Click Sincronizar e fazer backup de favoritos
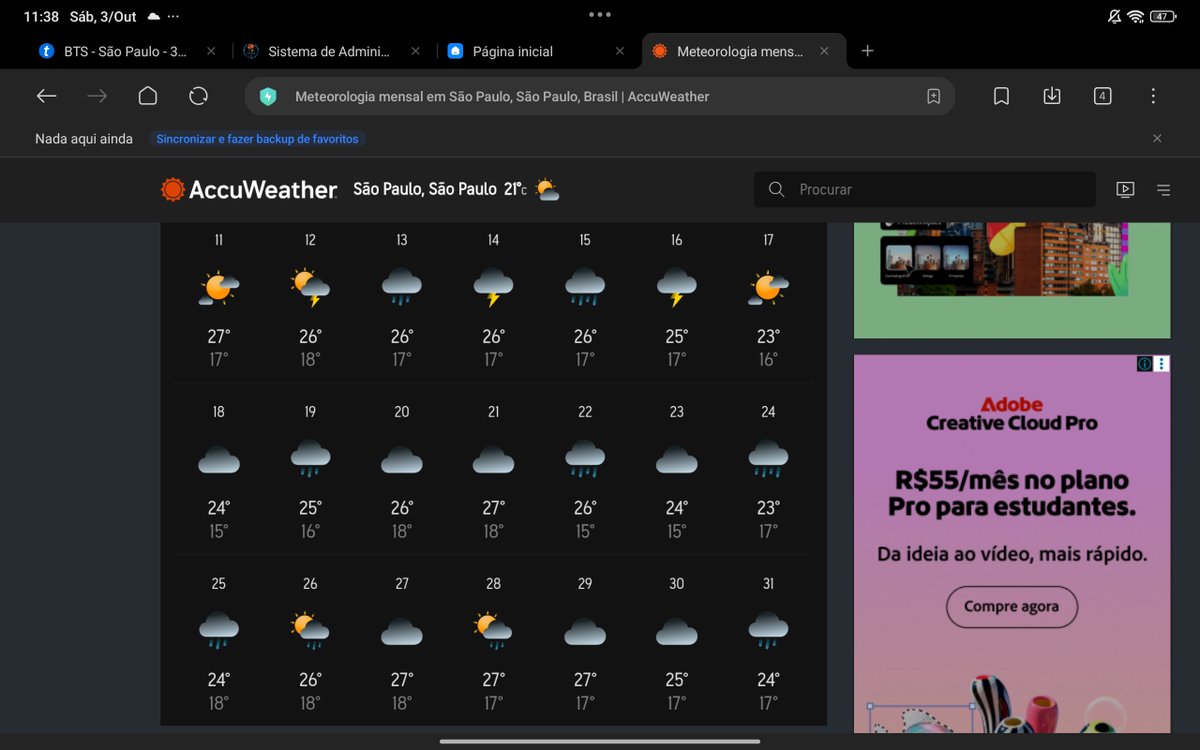Screen dimensions: 1200x750 257,139
